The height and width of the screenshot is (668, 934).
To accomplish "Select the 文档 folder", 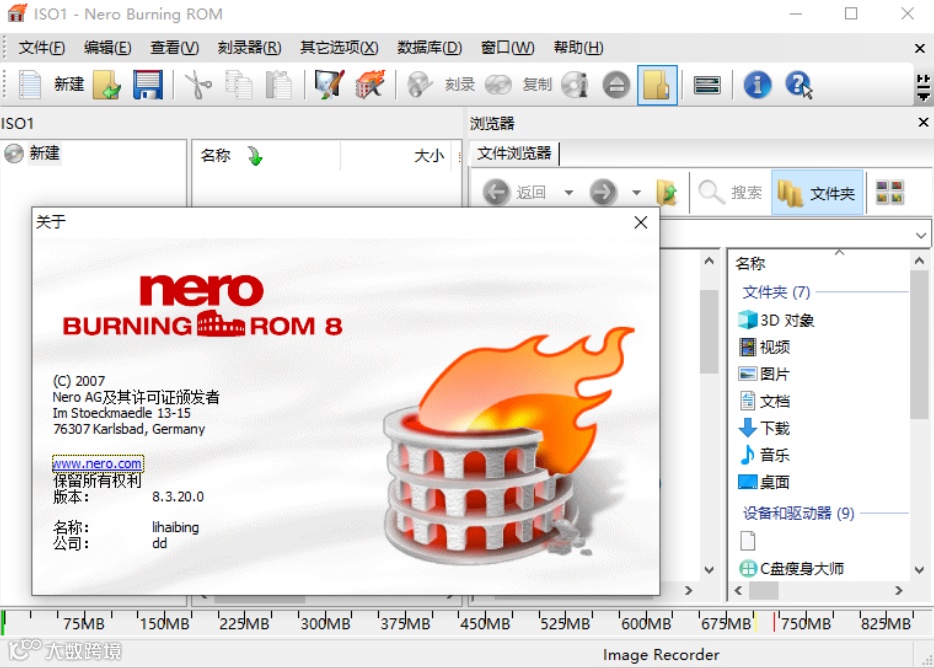I will (764, 401).
